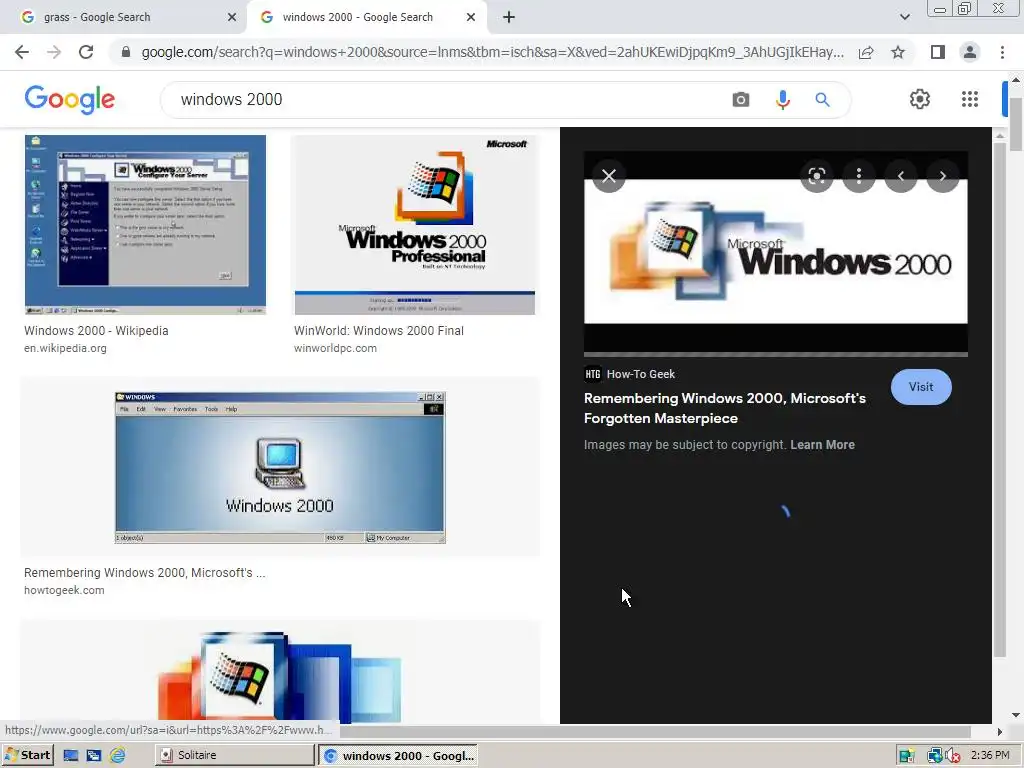Click the Learn More copyright link
Image resolution: width=1024 pixels, height=768 pixels.
[822, 445]
